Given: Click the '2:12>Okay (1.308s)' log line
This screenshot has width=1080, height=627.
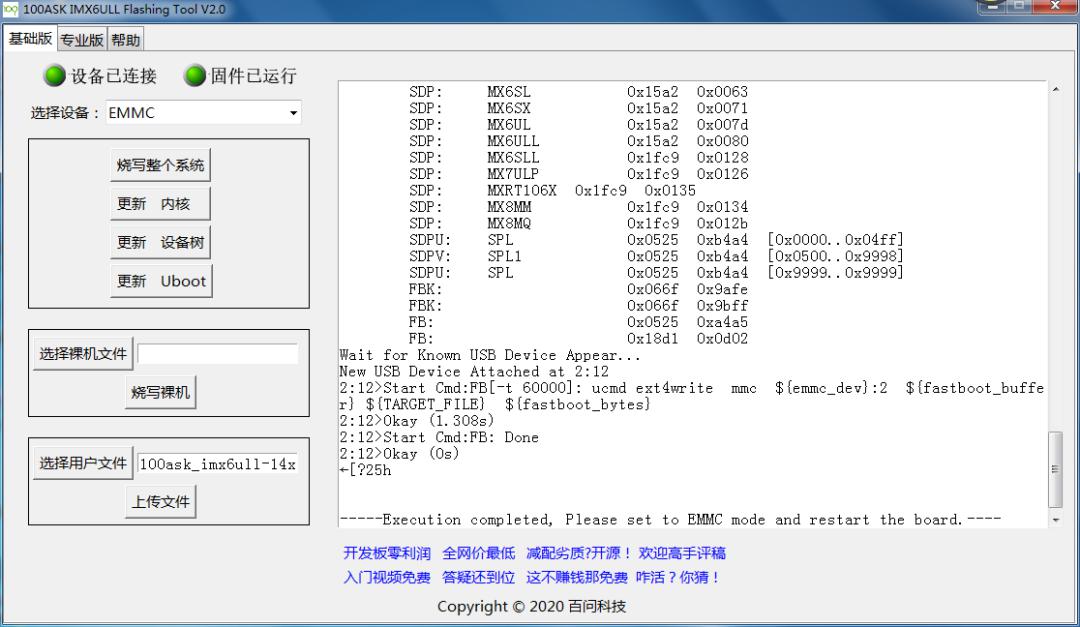Looking at the screenshot, I should click(417, 421).
